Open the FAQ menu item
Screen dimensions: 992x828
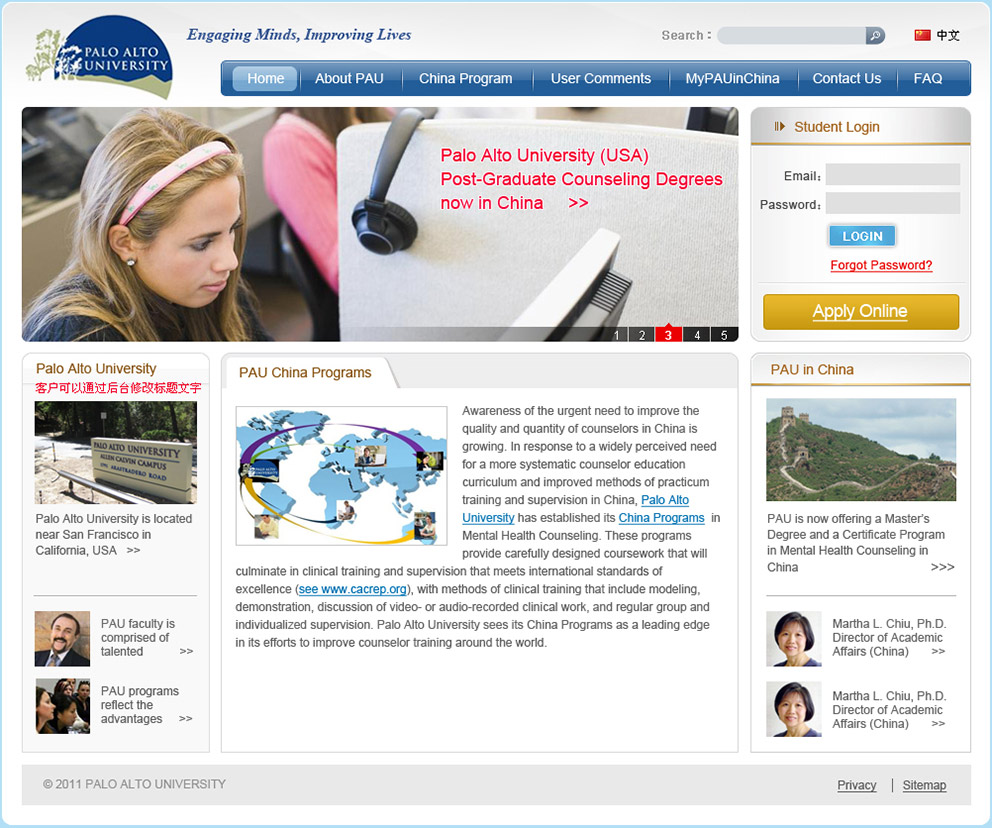pyautogui.click(x=927, y=78)
